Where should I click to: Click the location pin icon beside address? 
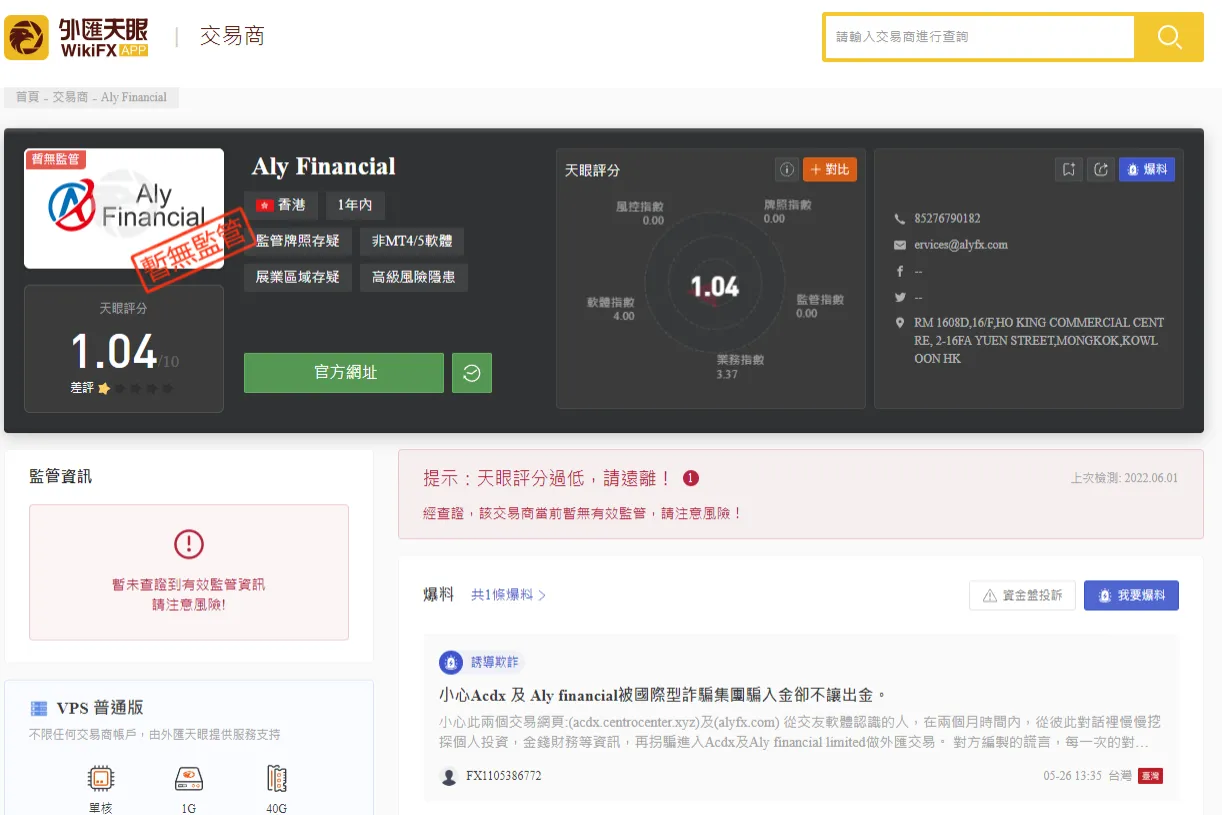point(900,323)
